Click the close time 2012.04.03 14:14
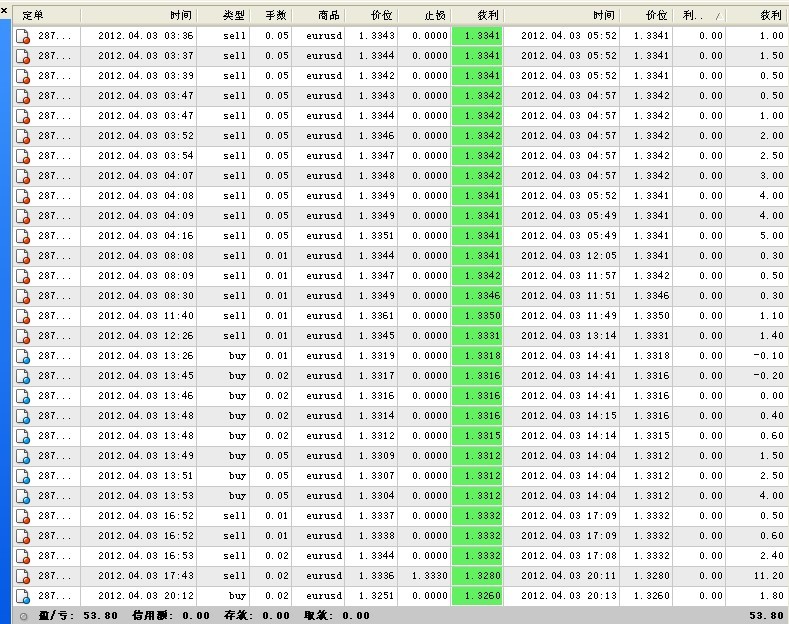Screen dimensions: 789x624 569,436
